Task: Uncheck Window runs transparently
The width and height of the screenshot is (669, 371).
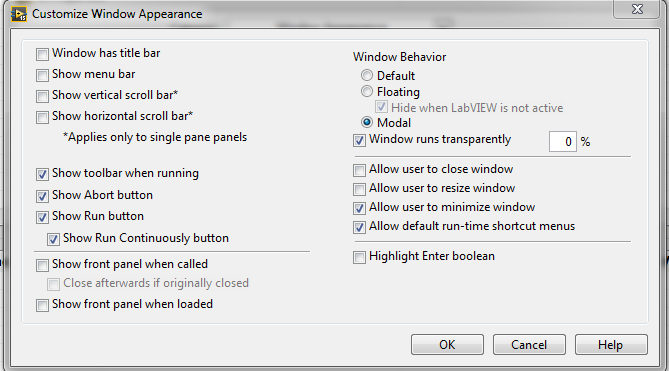Action: [359, 141]
